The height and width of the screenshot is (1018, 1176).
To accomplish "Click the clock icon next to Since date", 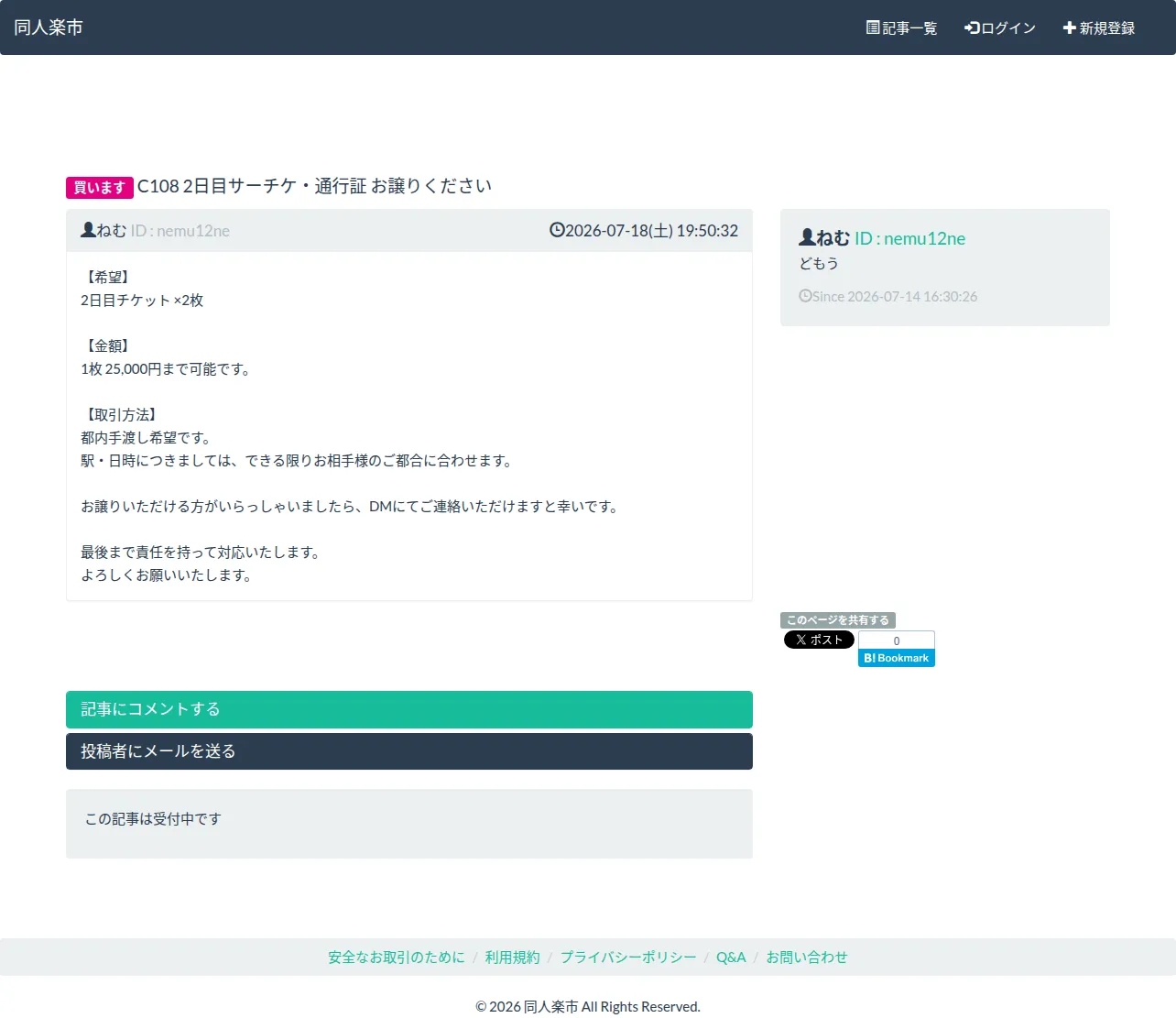I will pos(805,296).
